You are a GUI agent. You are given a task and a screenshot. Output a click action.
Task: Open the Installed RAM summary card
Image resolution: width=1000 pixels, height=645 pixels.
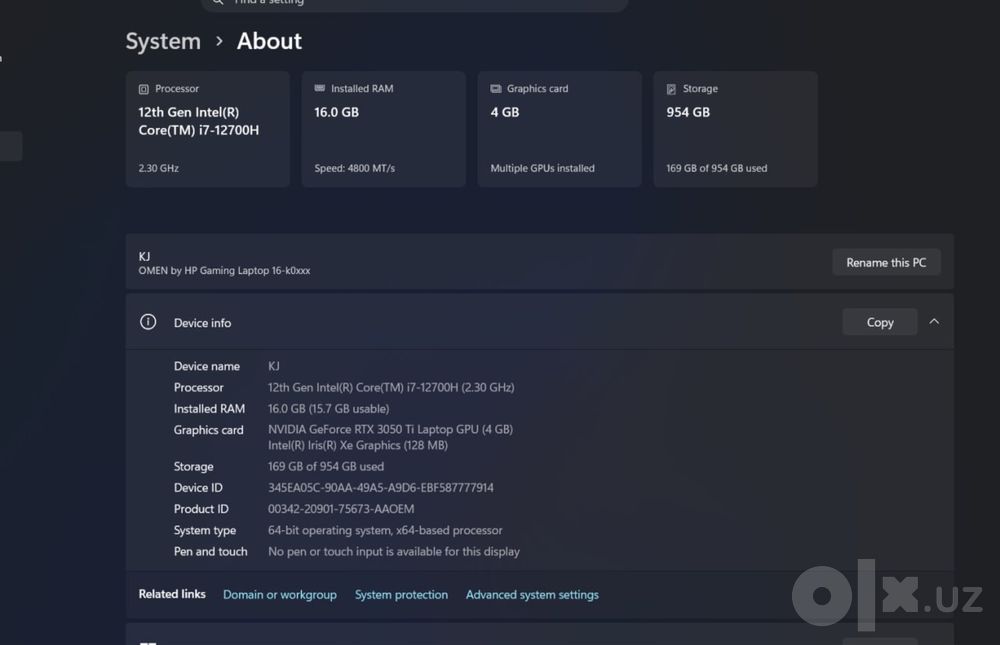click(383, 129)
